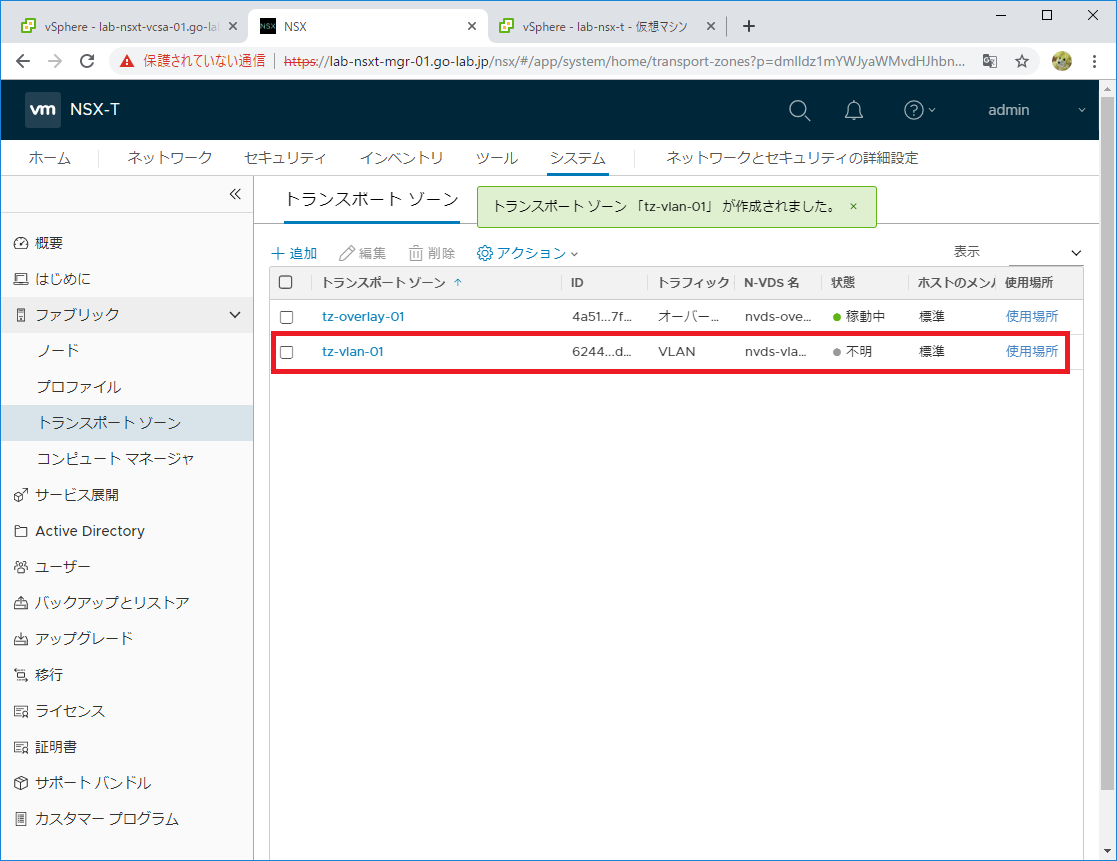The height and width of the screenshot is (861, 1117).
Task: Close the NSX browser tab
Action: (472, 26)
